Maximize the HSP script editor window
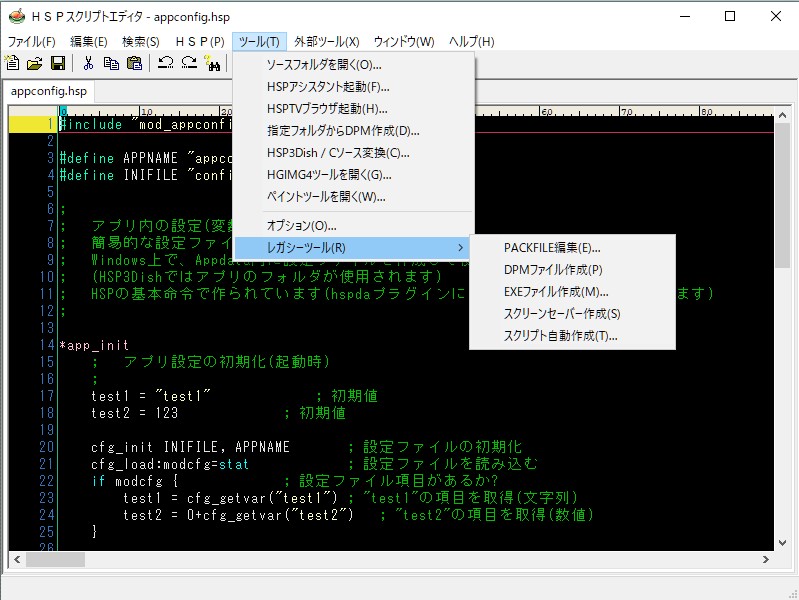 pyautogui.click(x=730, y=16)
